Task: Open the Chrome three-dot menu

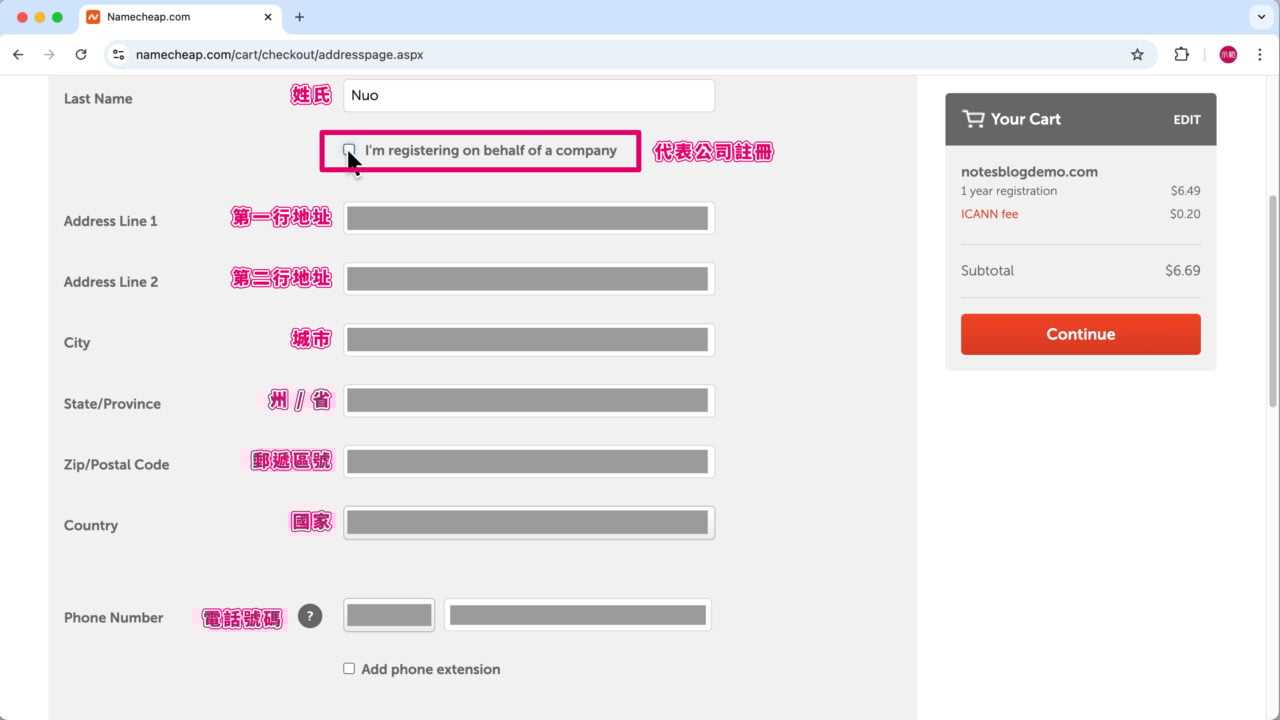Action: click(1261, 55)
